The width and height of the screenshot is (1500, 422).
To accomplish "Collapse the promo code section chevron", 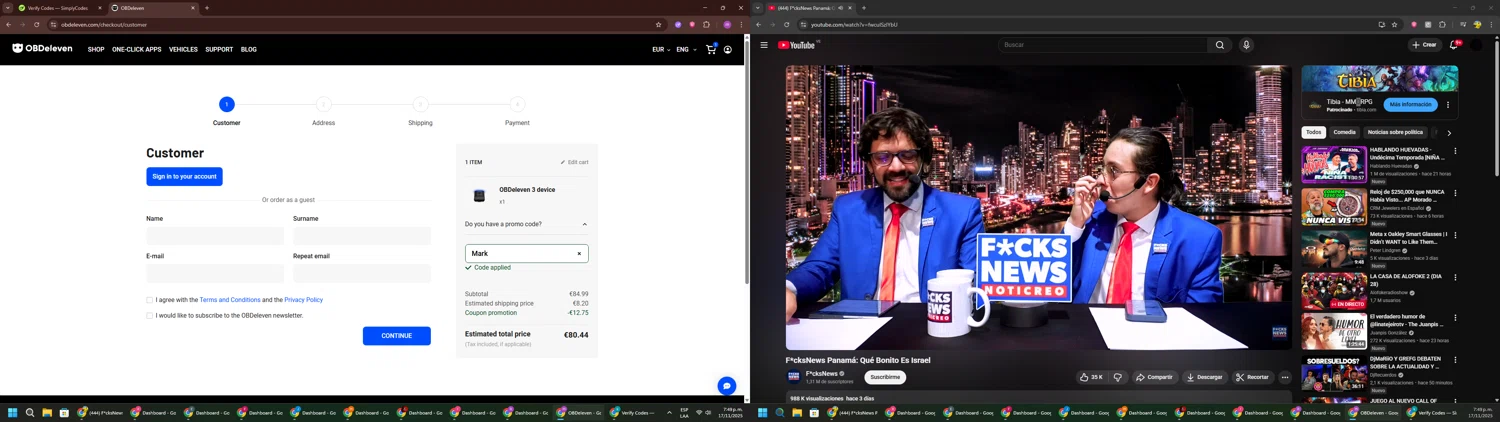I will click(x=585, y=225).
